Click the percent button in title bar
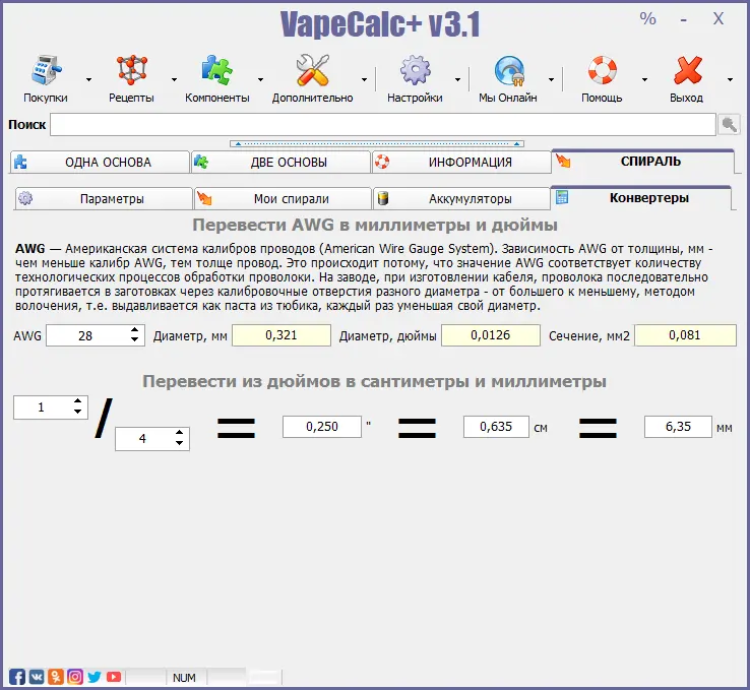 [x=648, y=19]
